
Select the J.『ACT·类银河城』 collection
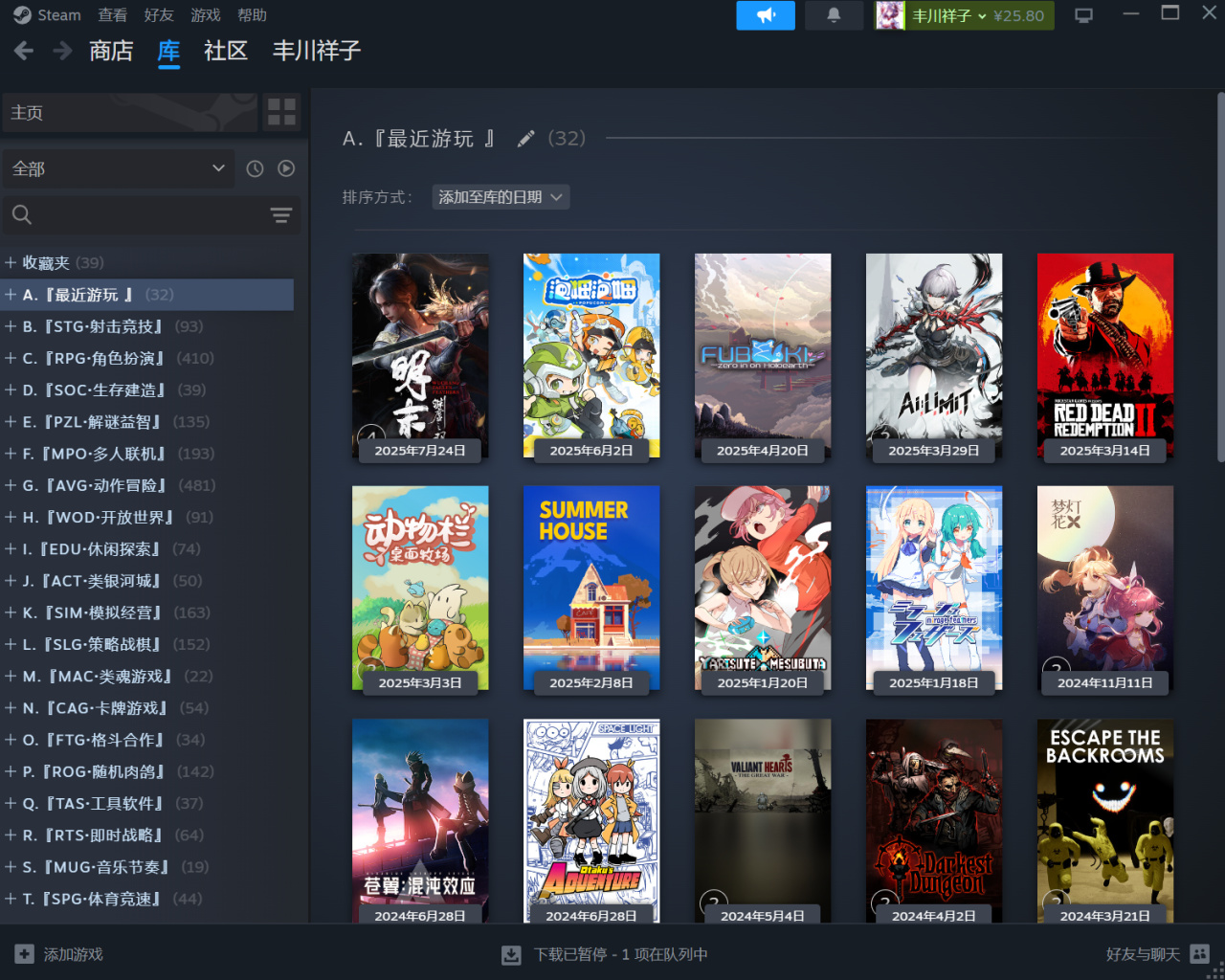click(147, 581)
